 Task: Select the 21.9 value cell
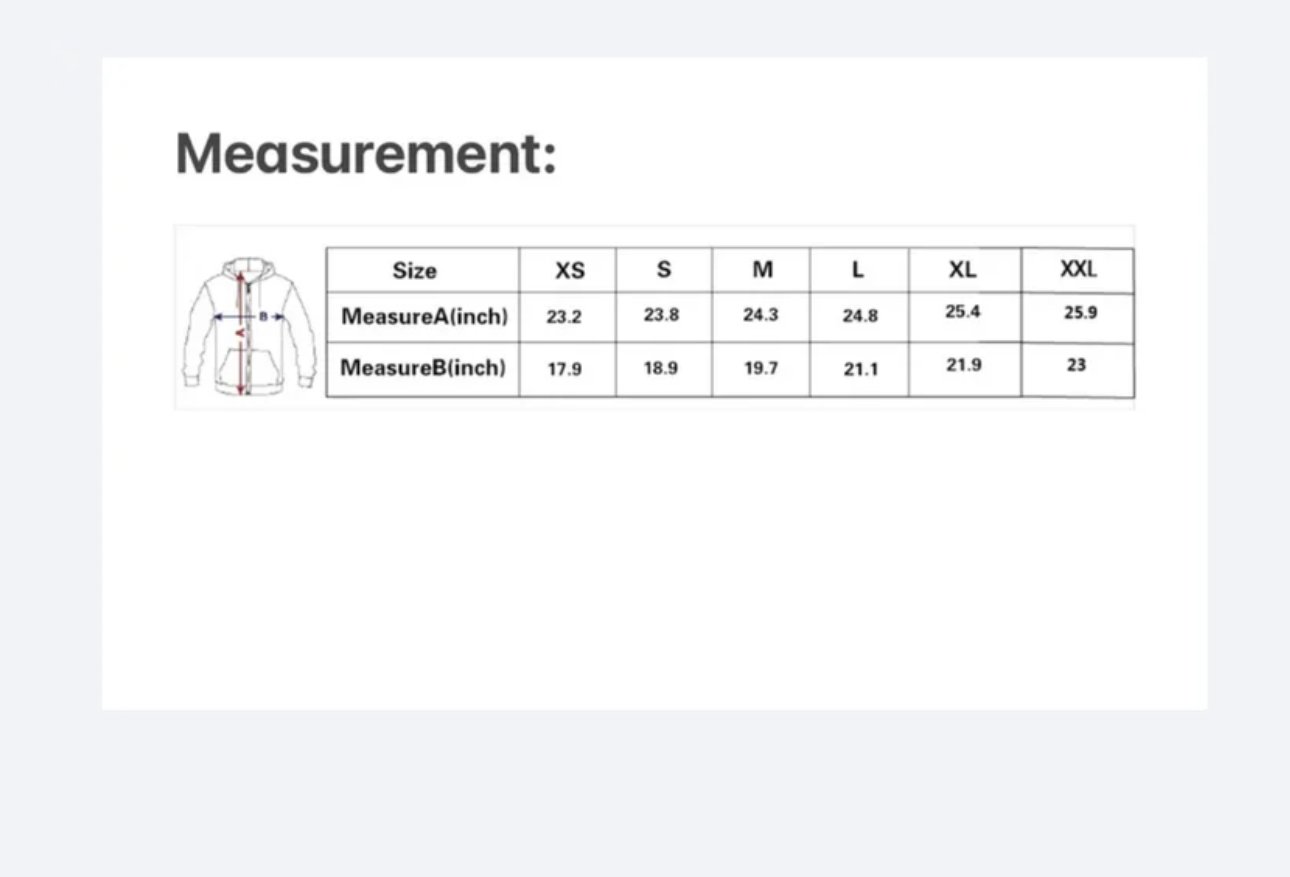click(x=964, y=365)
